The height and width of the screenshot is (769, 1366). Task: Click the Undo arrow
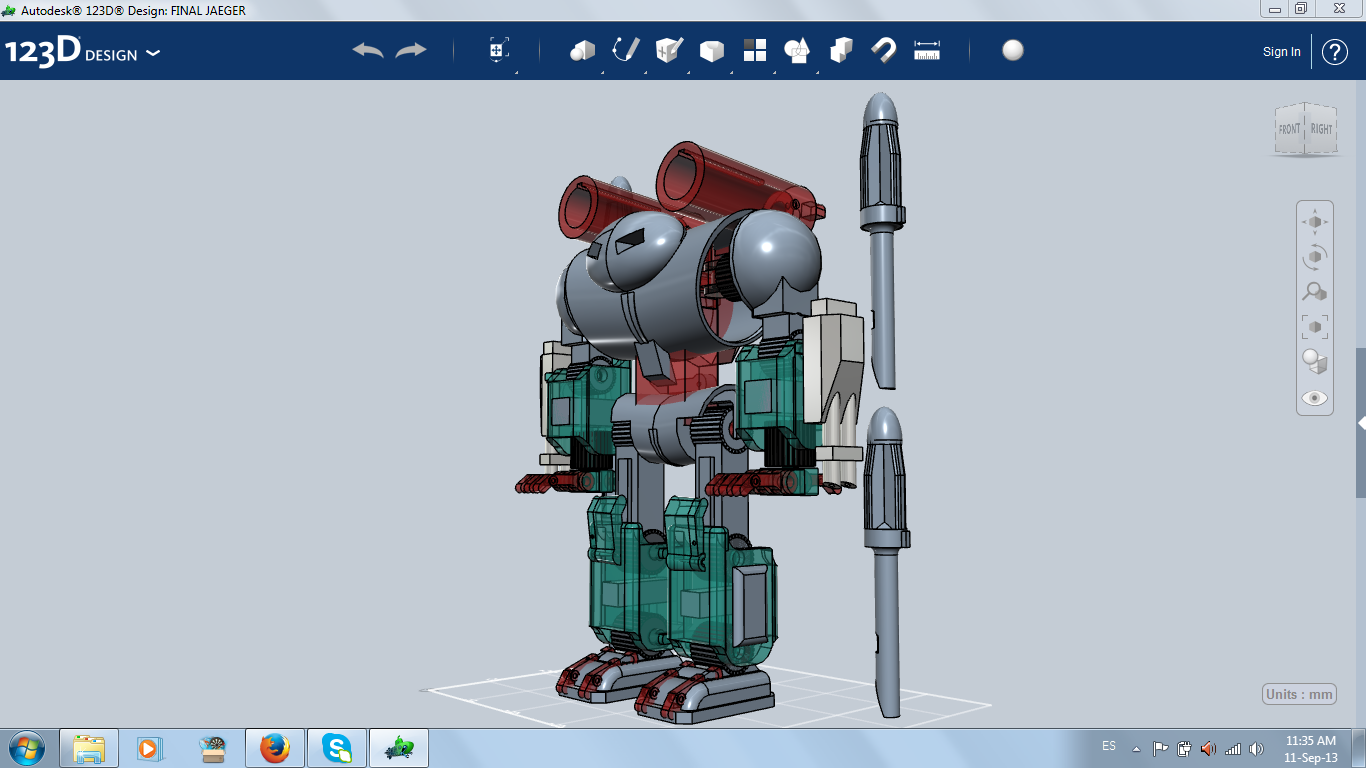point(365,48)
